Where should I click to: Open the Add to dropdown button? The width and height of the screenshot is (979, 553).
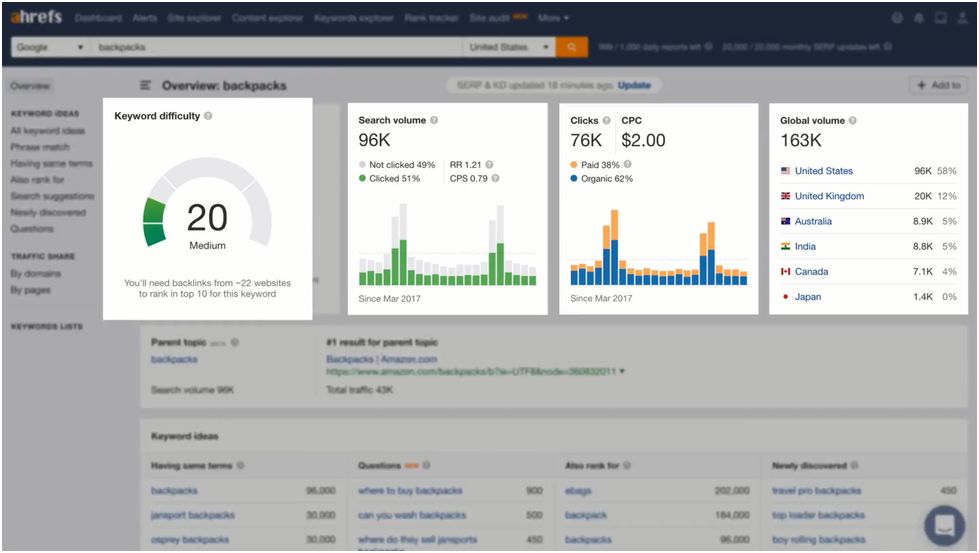tap(939, 85)
